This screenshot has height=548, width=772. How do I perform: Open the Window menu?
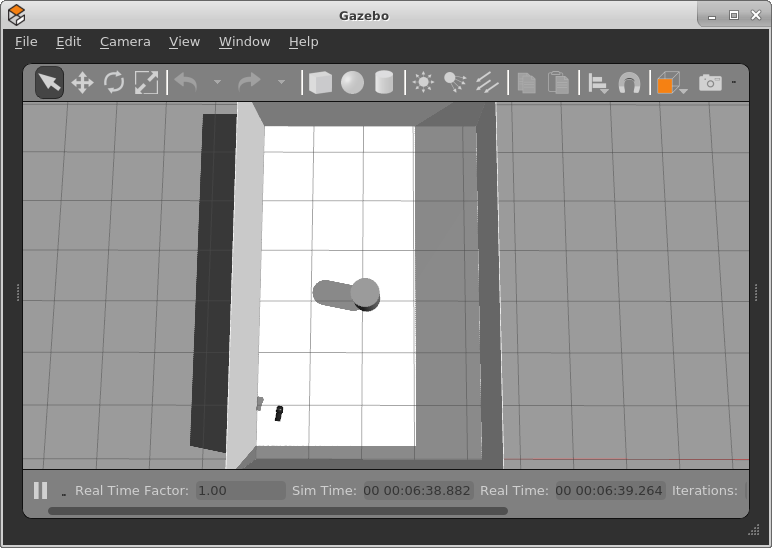245,42
